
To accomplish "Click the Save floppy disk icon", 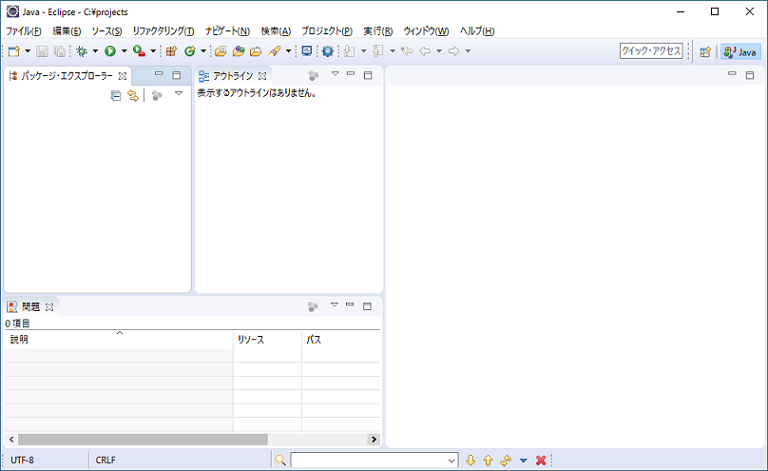I will pos(42,51).
